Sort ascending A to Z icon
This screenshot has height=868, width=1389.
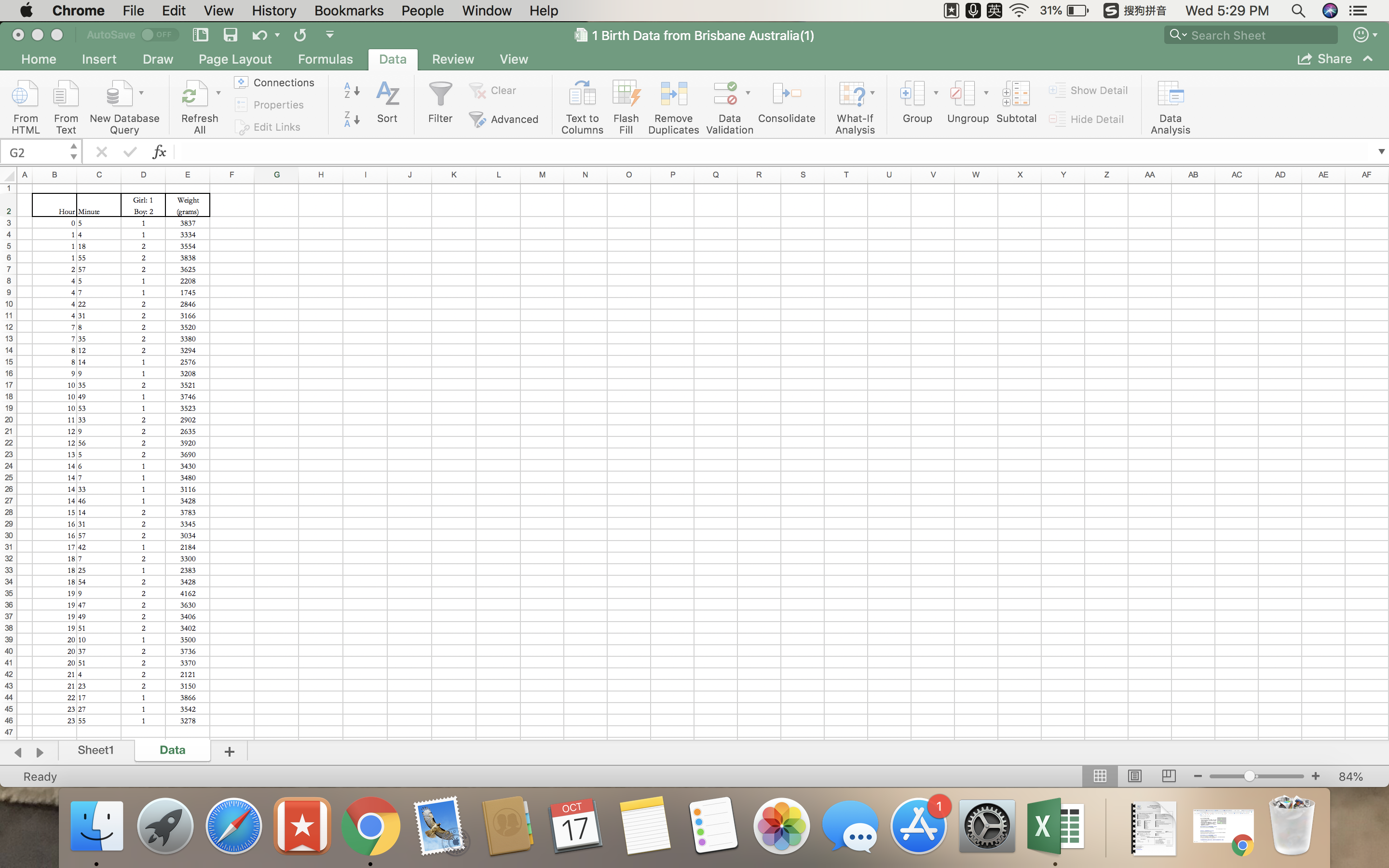tap(351, 90)
